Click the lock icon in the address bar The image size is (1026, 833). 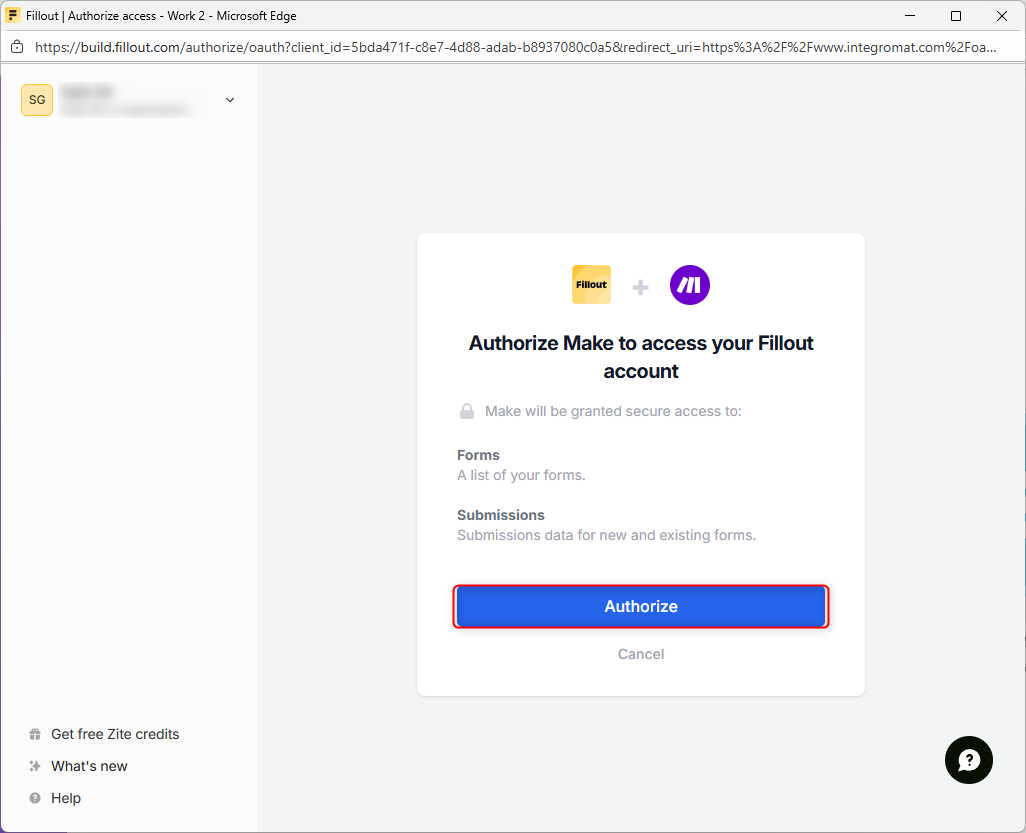[x=16, y=47]
